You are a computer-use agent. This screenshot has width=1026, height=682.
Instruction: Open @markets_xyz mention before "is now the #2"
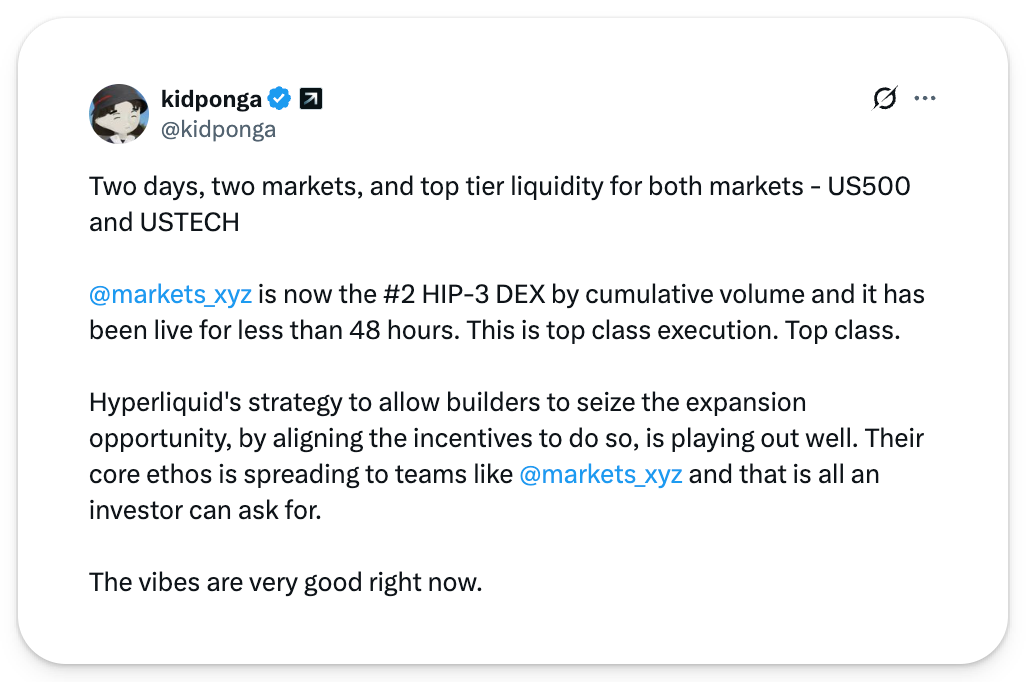pyautogui.click(x=170, y=295)
